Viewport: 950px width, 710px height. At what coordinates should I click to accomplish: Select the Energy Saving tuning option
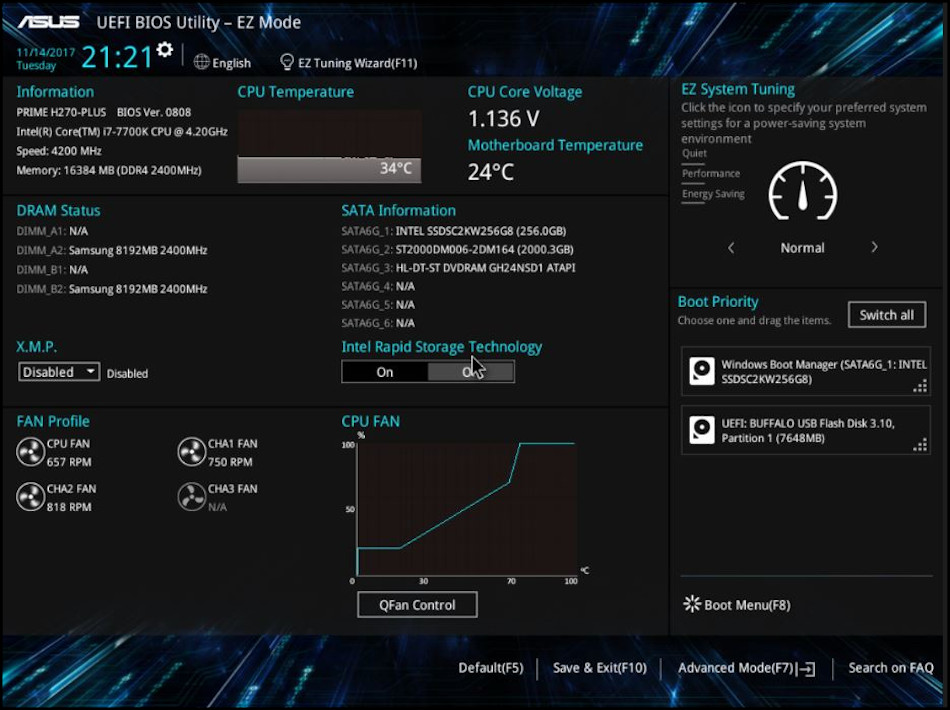713,194
